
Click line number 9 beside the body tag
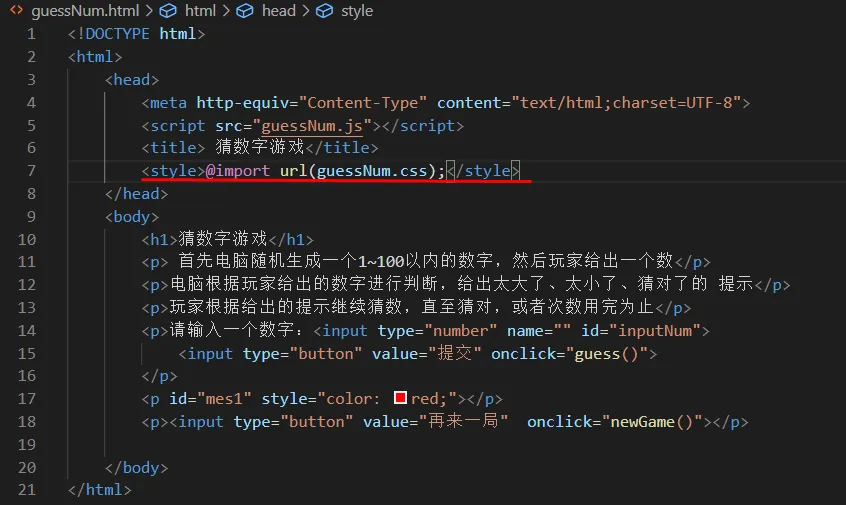(31, 217)
